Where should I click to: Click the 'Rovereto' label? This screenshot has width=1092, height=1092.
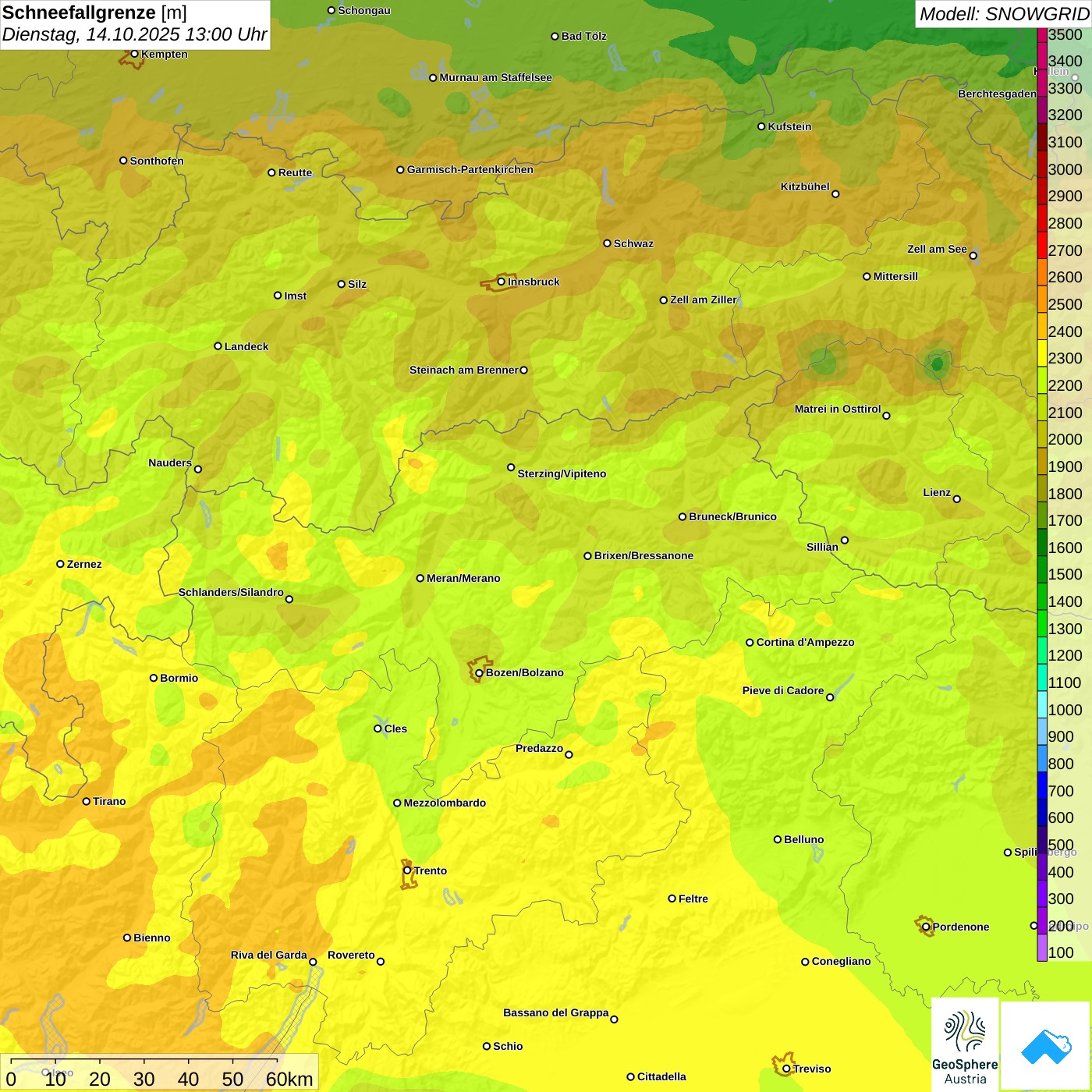[x=351, y=955]
